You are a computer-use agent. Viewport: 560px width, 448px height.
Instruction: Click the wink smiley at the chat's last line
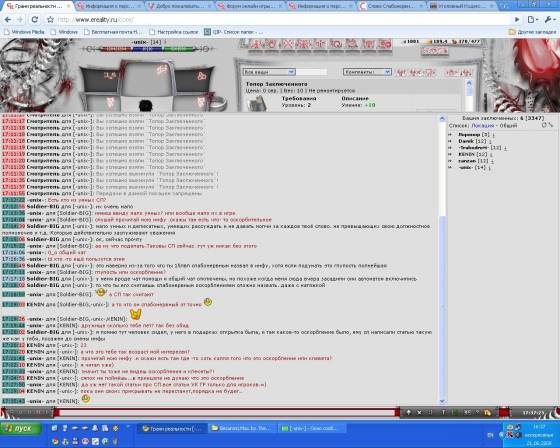(86, 398)
